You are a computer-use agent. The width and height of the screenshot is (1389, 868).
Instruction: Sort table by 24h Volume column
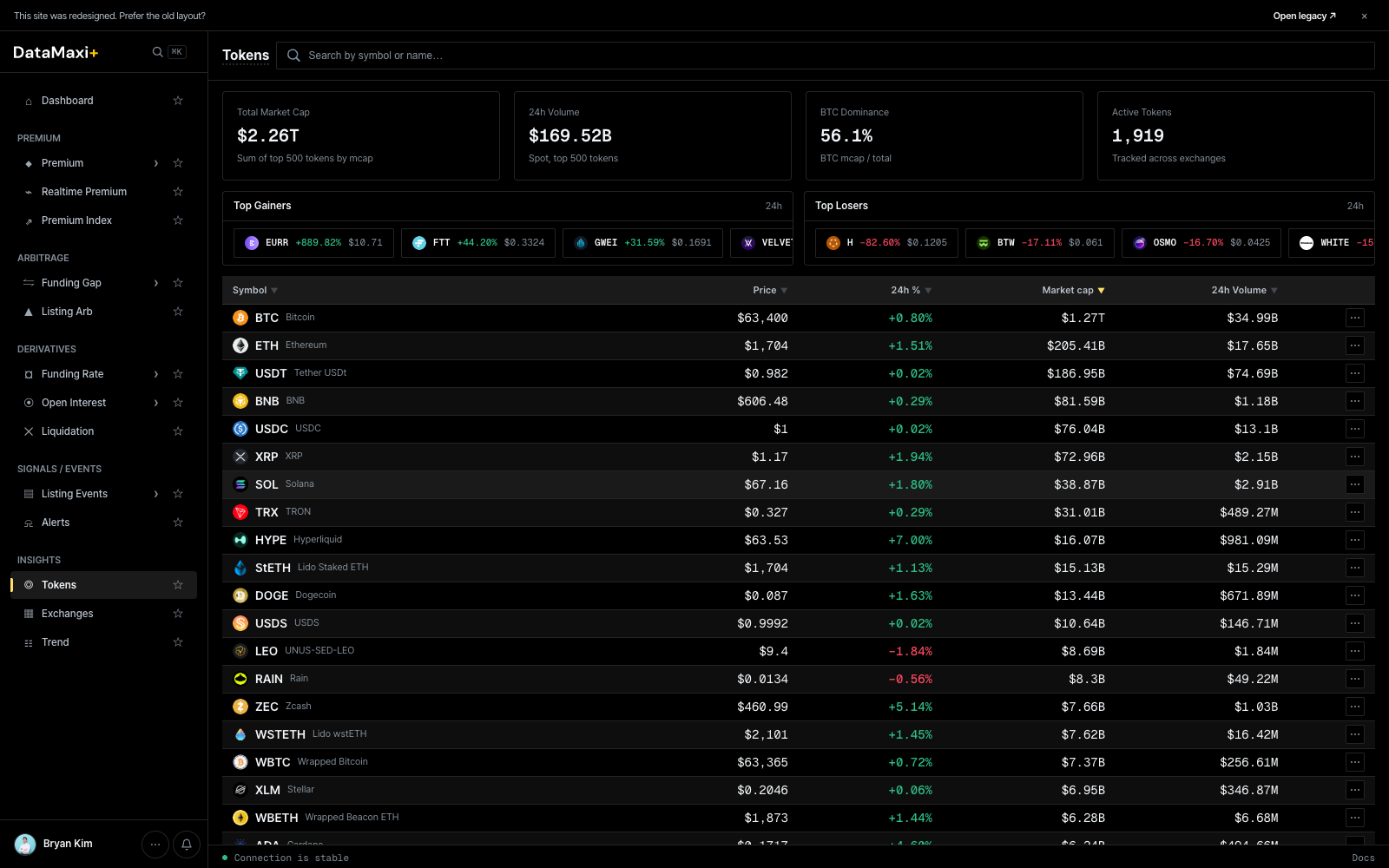click(x=1244, y=290)
